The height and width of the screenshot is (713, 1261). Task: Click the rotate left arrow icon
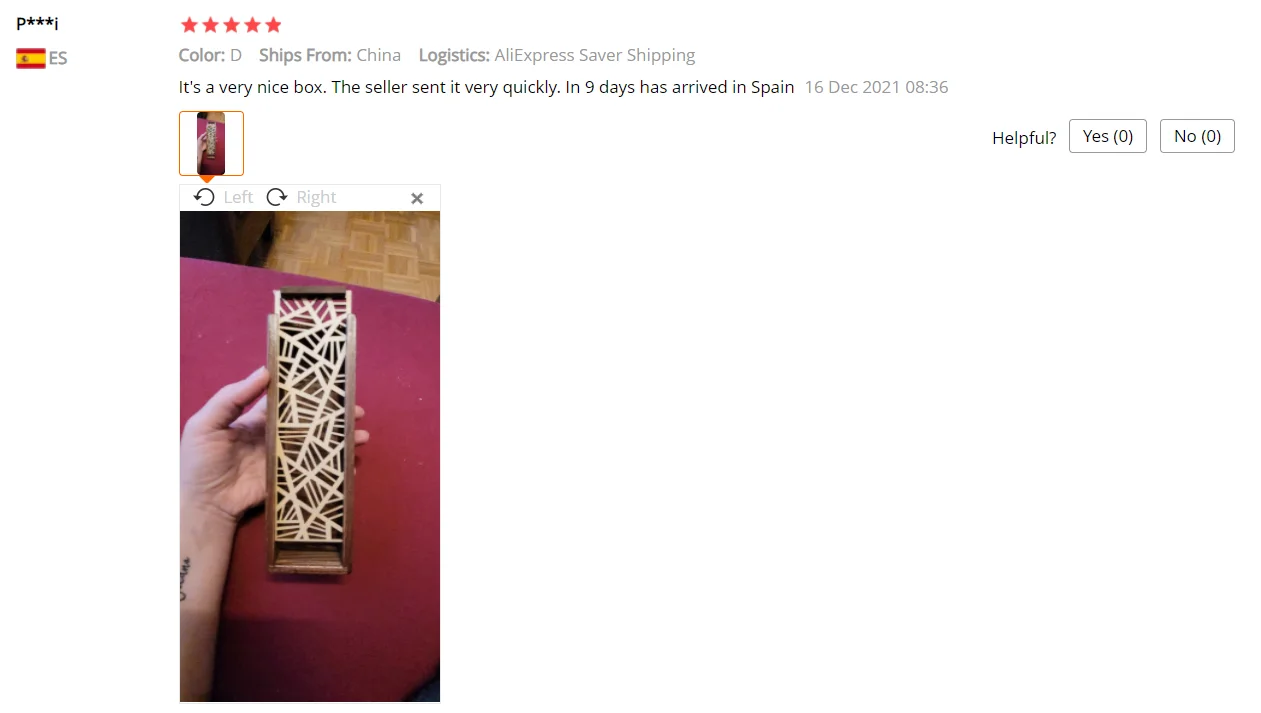click(204, 197)
